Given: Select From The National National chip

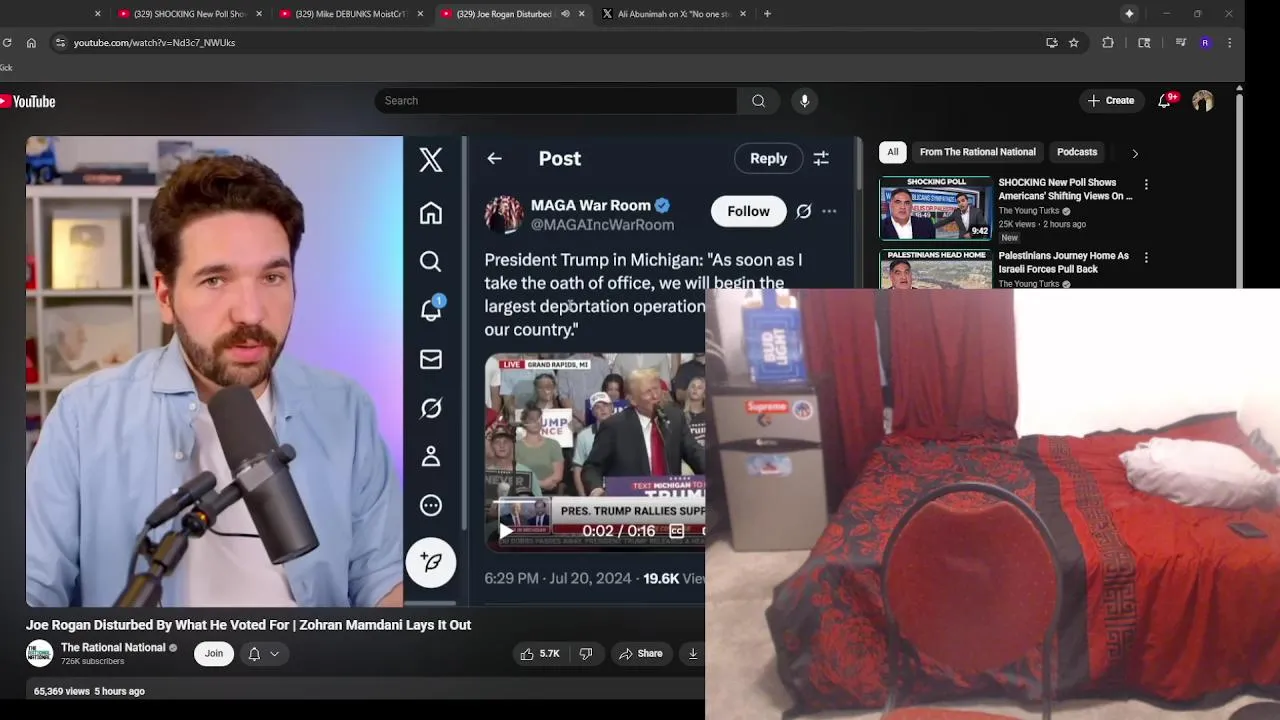Looking at the screenshot, I should [977, 152].
